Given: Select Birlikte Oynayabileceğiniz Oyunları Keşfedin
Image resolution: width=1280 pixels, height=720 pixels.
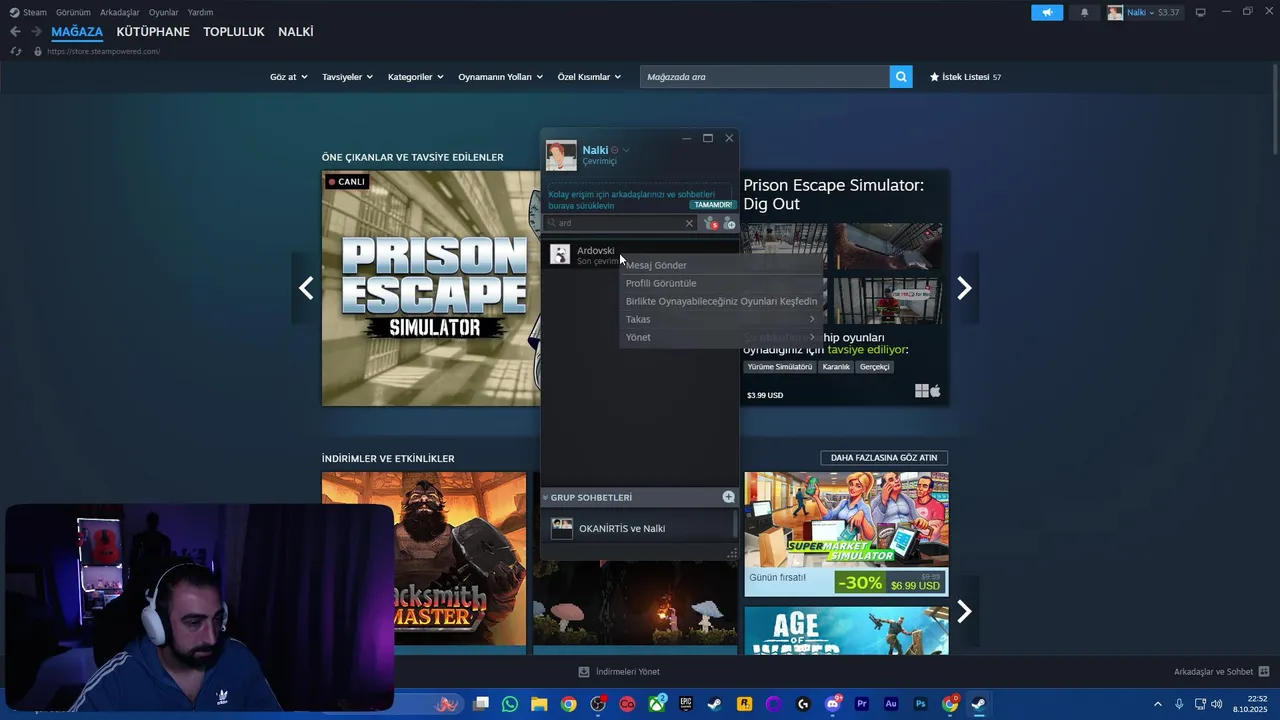Looking at the screenshot, I should pos(721,301).
